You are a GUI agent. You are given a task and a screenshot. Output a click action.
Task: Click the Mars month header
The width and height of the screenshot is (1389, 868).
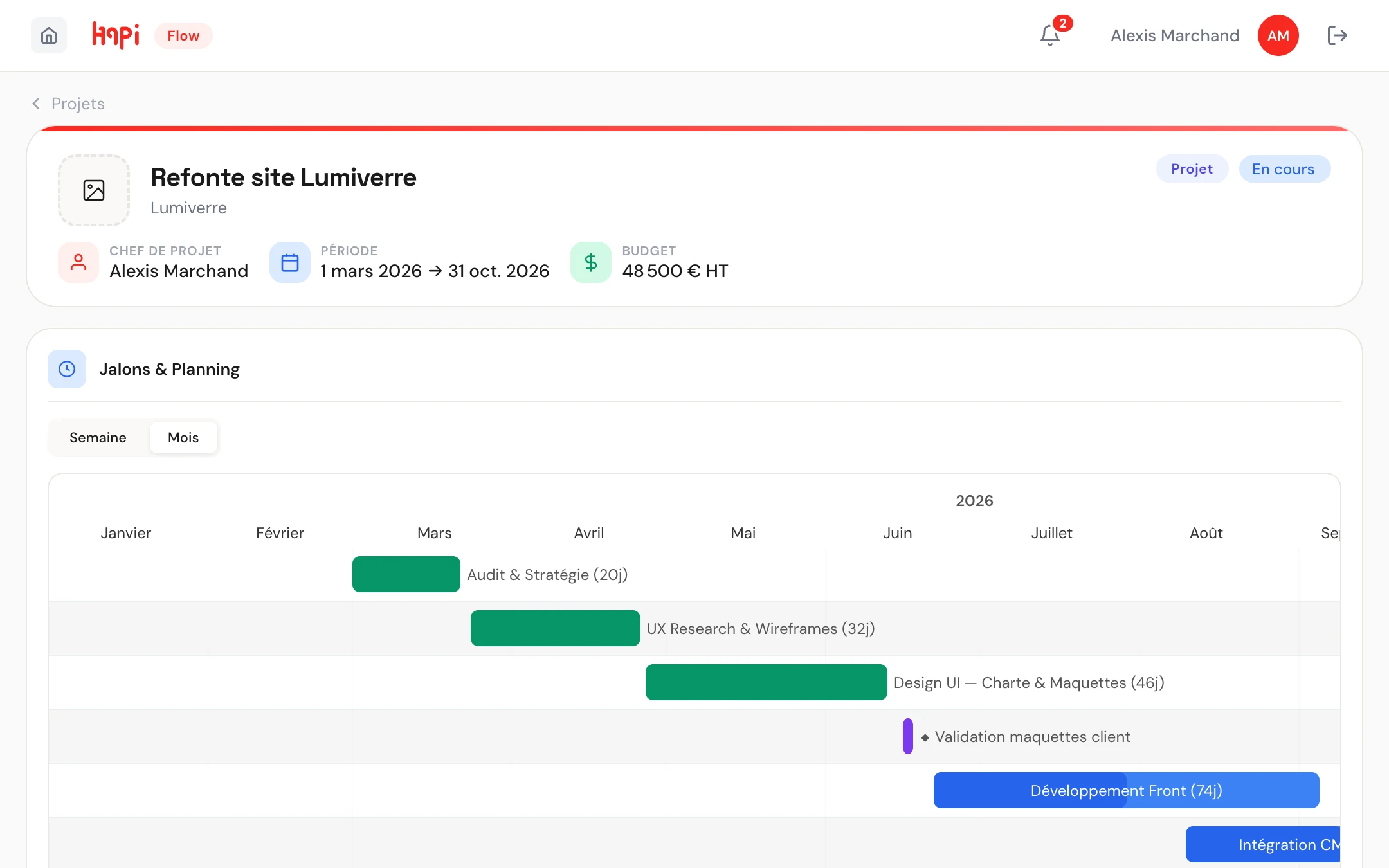point(435,532)
